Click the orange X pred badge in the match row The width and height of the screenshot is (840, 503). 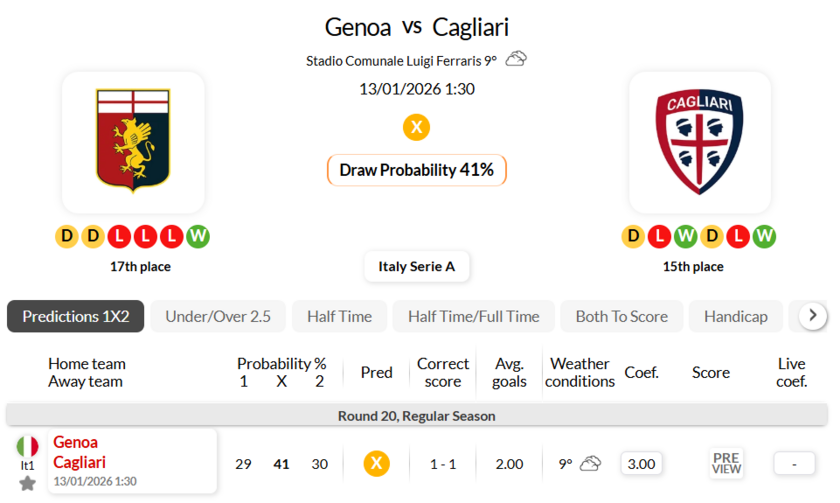[x=376, y=463]
